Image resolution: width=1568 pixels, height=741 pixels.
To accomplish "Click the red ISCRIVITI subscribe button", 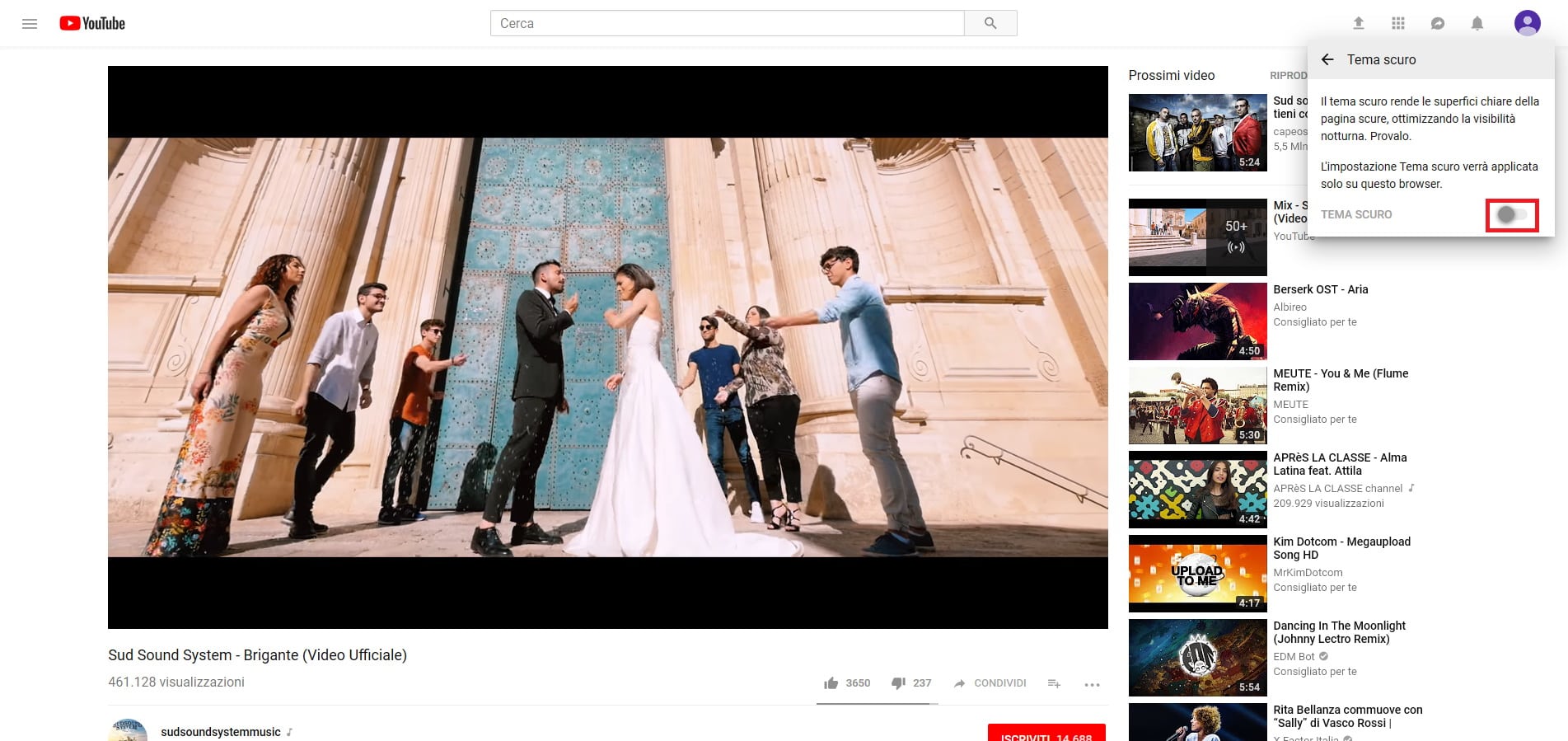I will coord(1046,734).
